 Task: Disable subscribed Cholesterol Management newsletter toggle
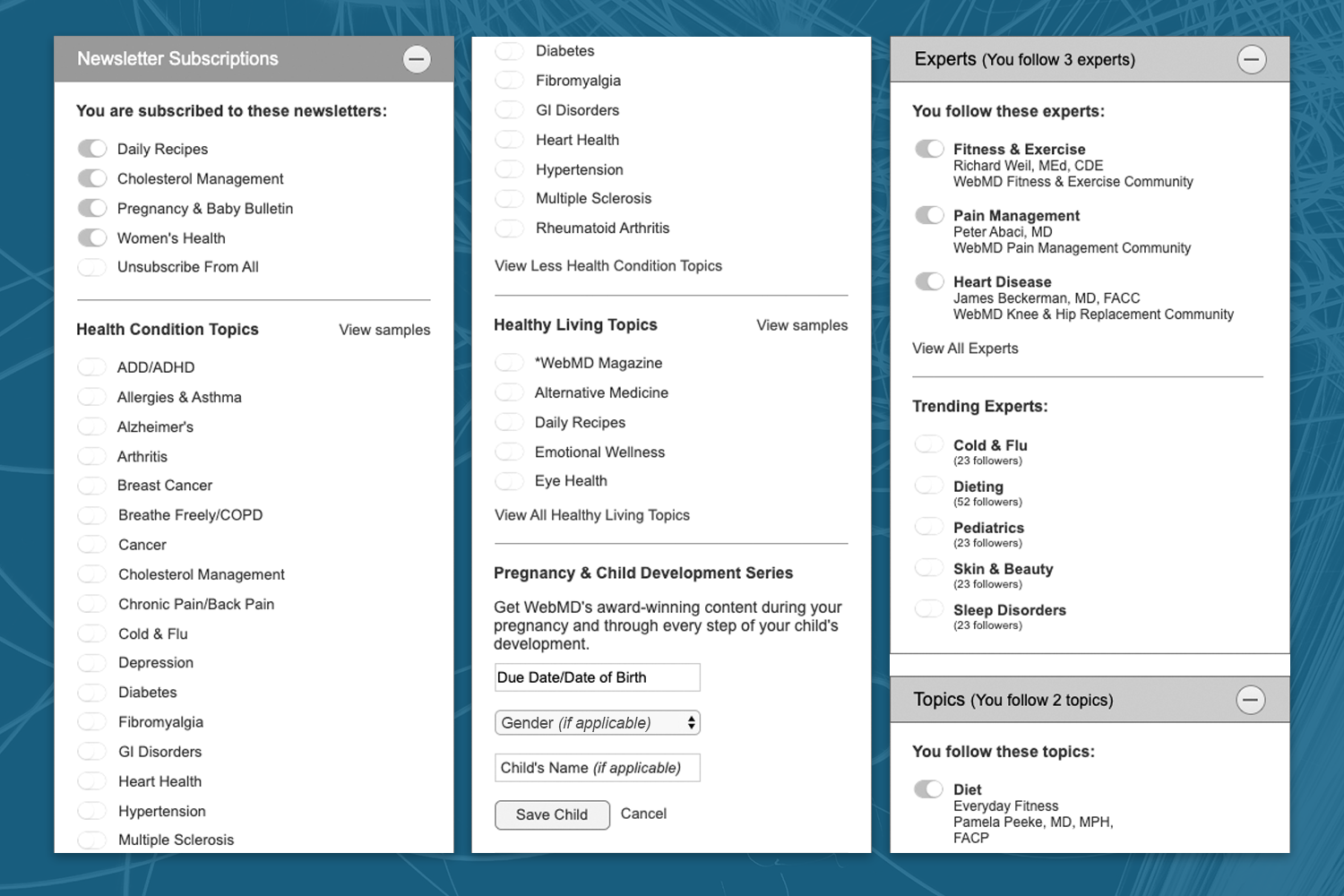tap(92, 178)
